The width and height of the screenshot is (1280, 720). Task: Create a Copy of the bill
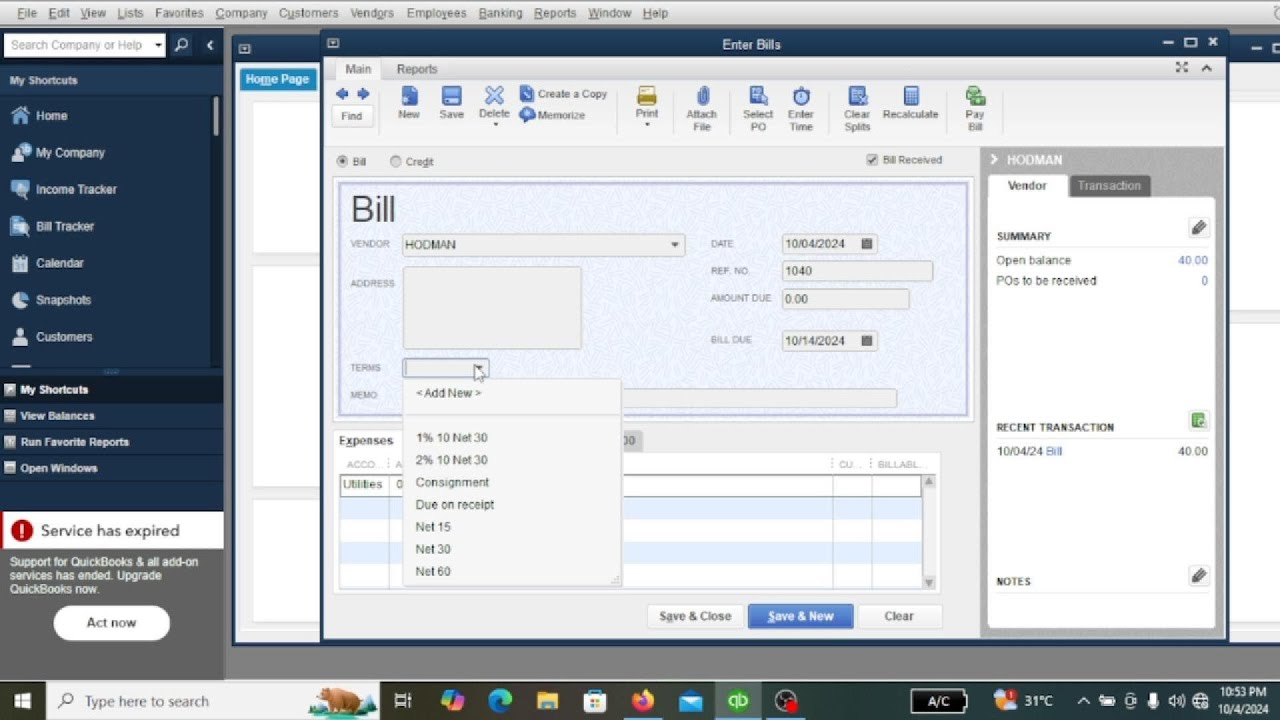click(x=564, y=94)
